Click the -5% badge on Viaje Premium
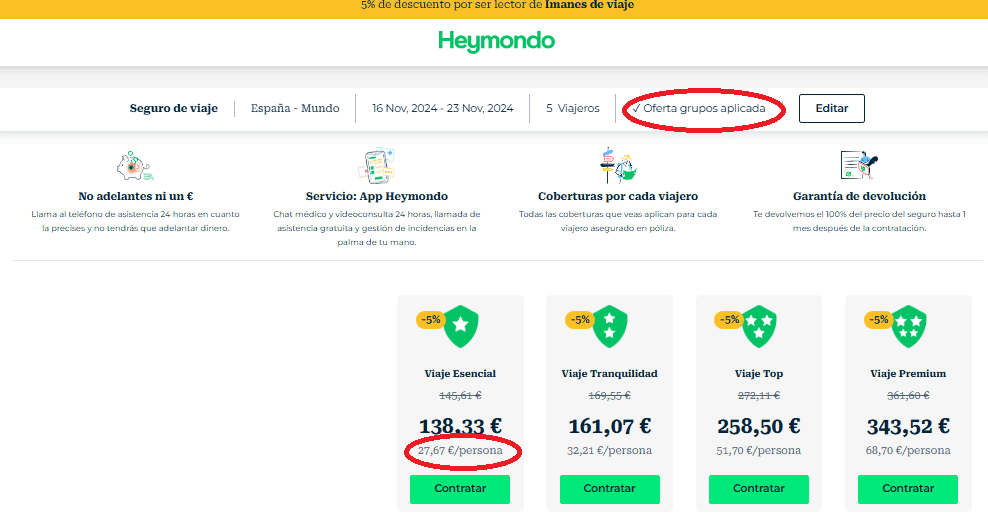 point(879,320)
